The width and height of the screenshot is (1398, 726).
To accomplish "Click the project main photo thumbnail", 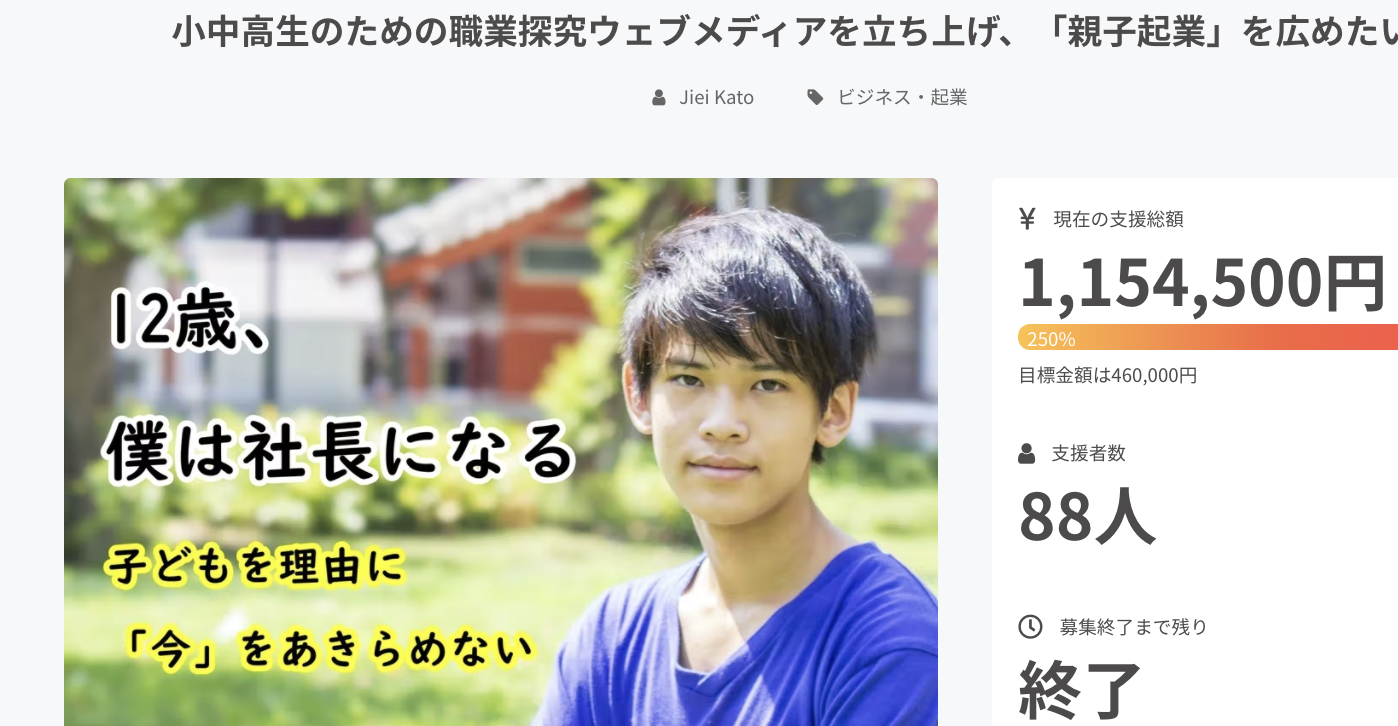I will 501,452.
